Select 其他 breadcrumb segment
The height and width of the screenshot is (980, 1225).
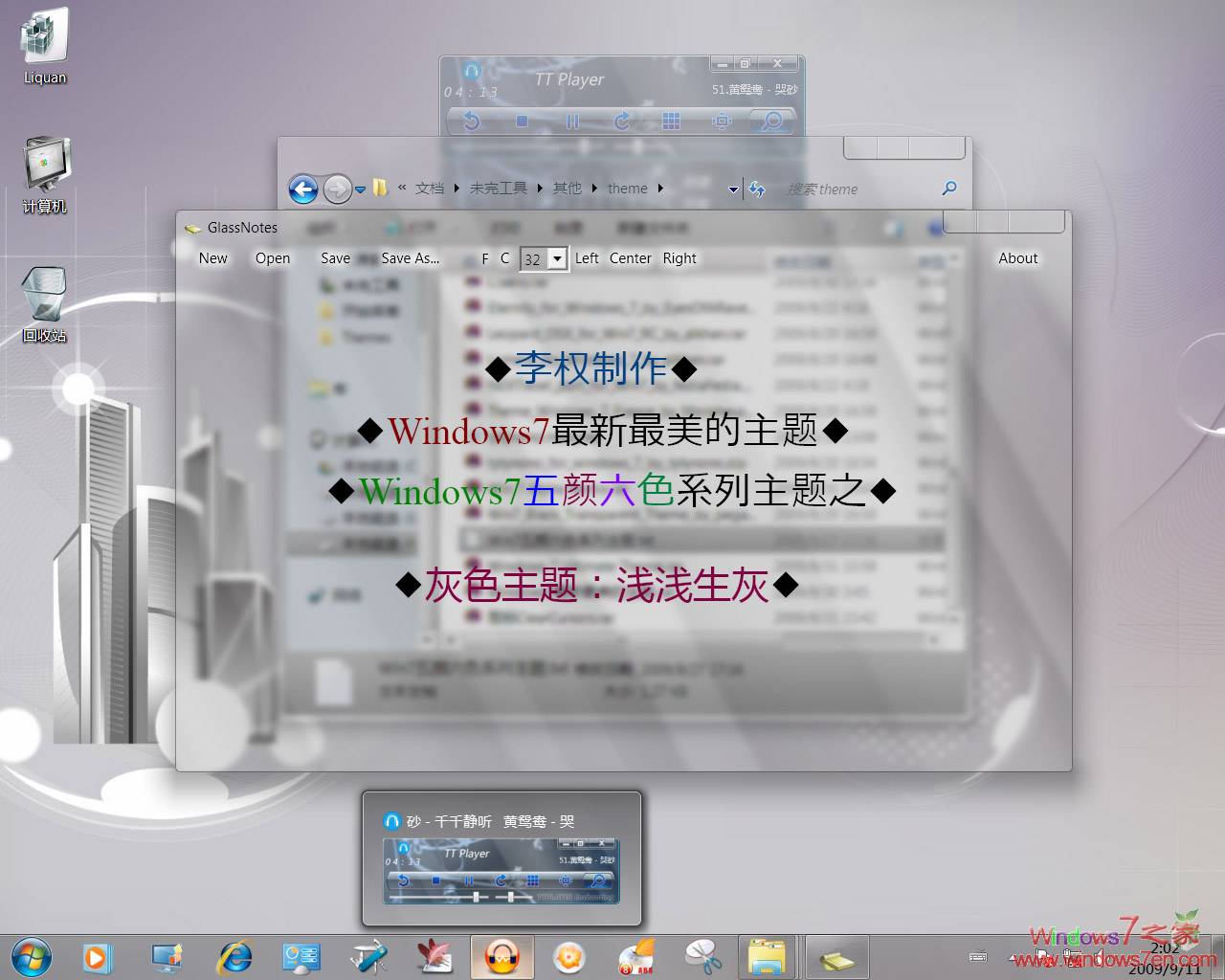pyautogui.click(x=568, y=189)
